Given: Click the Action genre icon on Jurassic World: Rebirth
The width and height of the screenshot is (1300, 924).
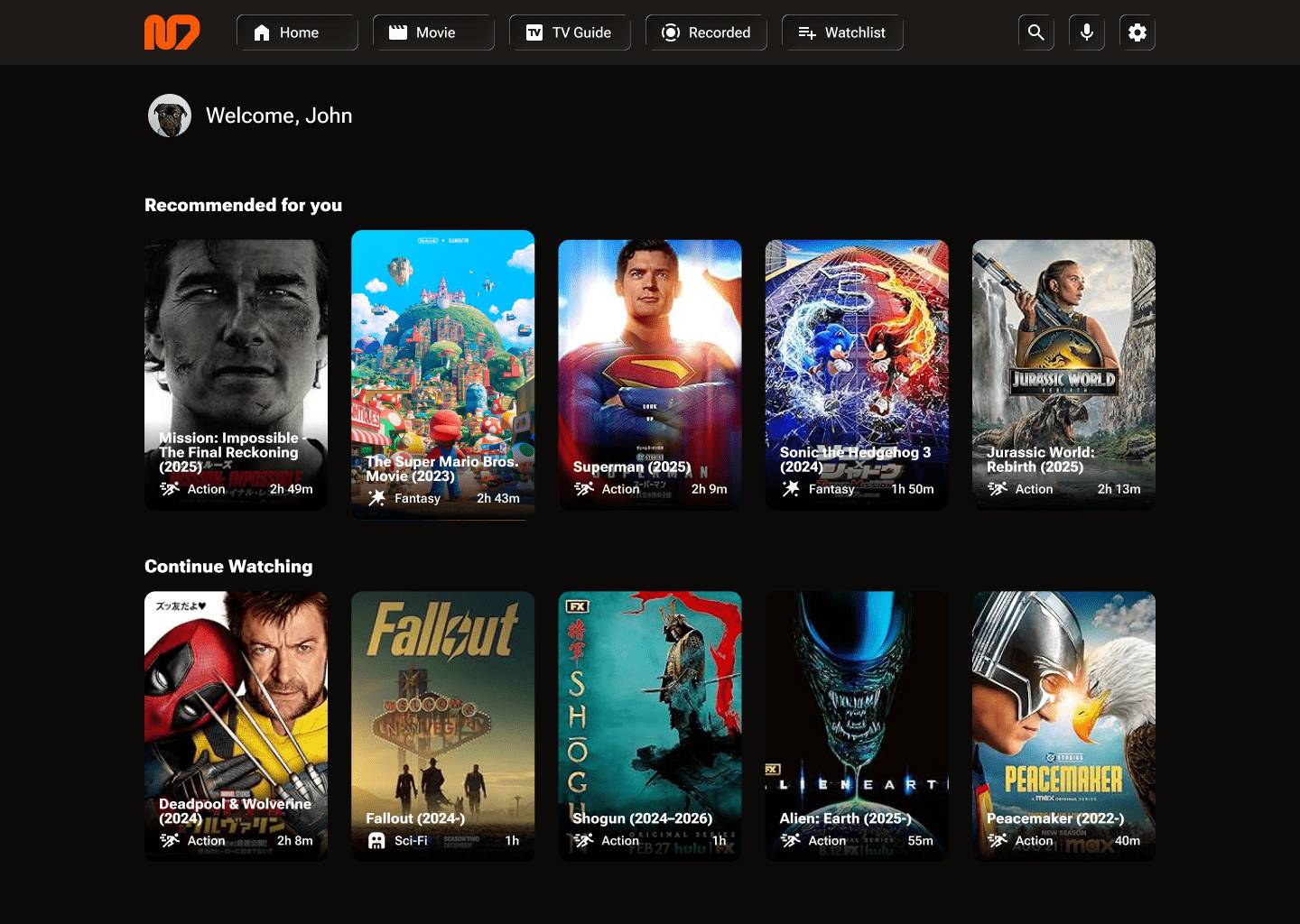Looking at the screenshot, I should coord(998,489).
